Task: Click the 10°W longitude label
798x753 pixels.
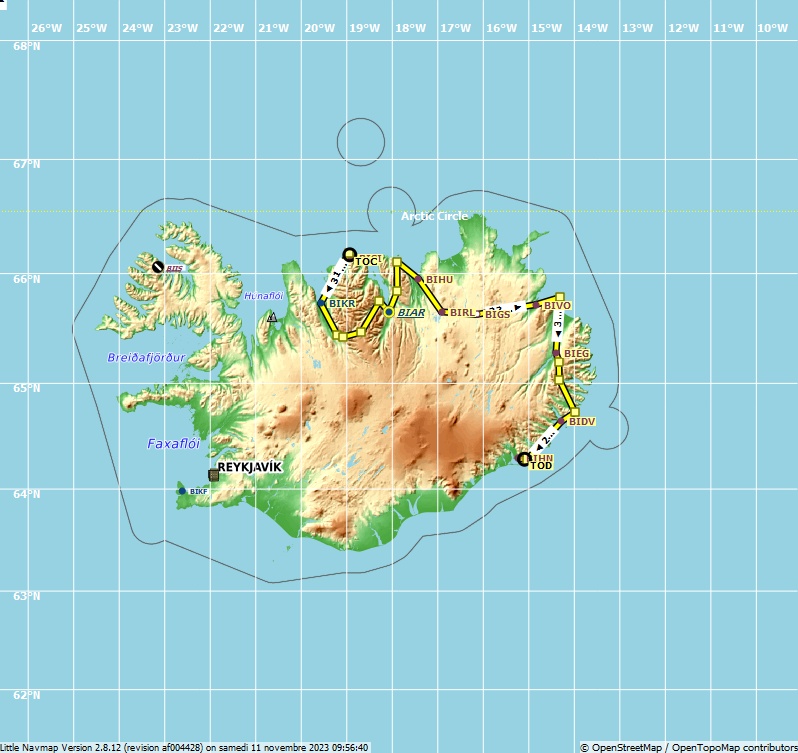Action: (x=773, y=28)
